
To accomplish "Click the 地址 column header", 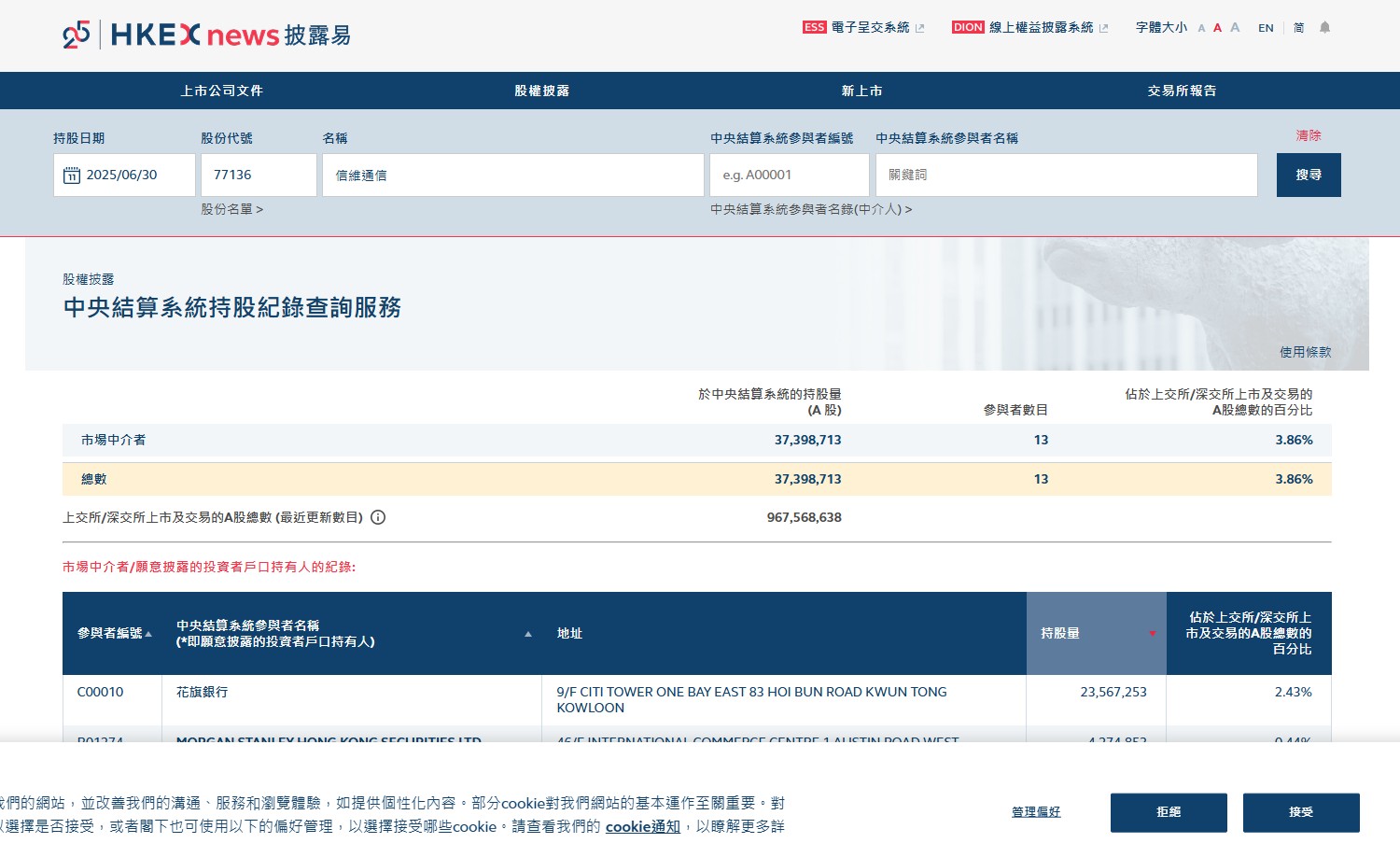I will [784, 633].
